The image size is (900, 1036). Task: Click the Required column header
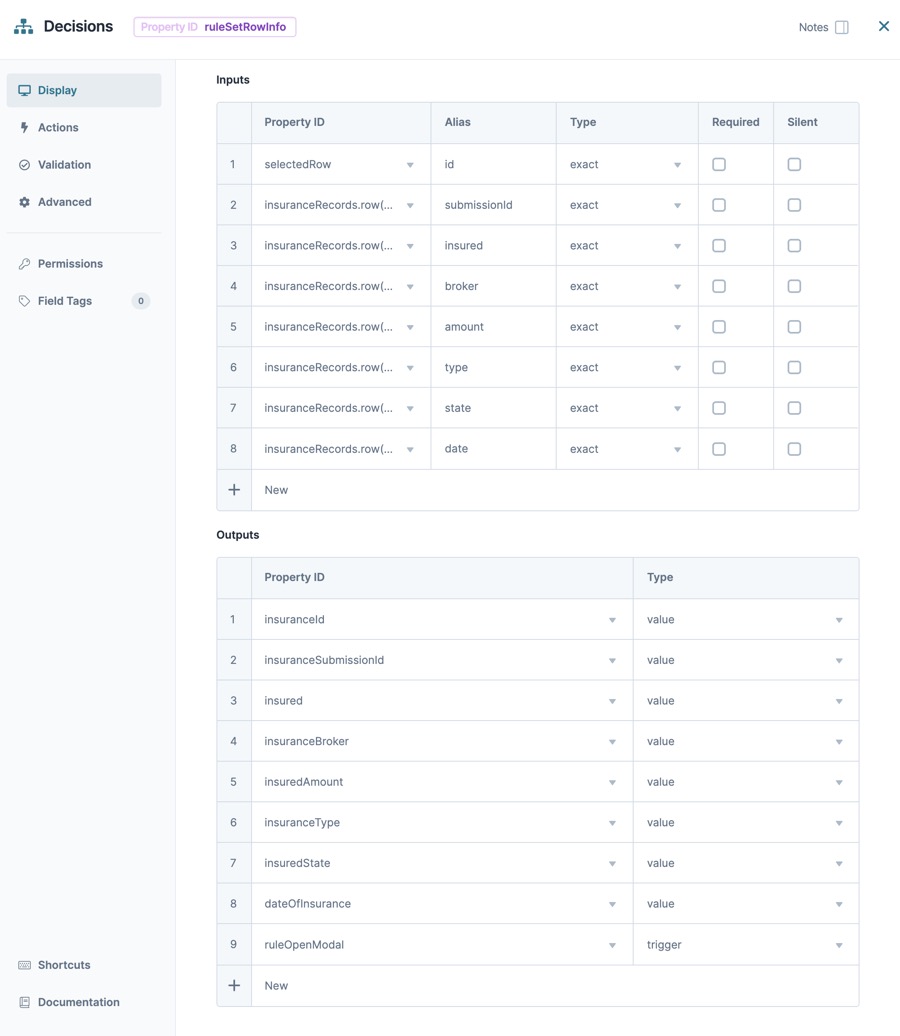pyautogui.click(x=735, y=122)
